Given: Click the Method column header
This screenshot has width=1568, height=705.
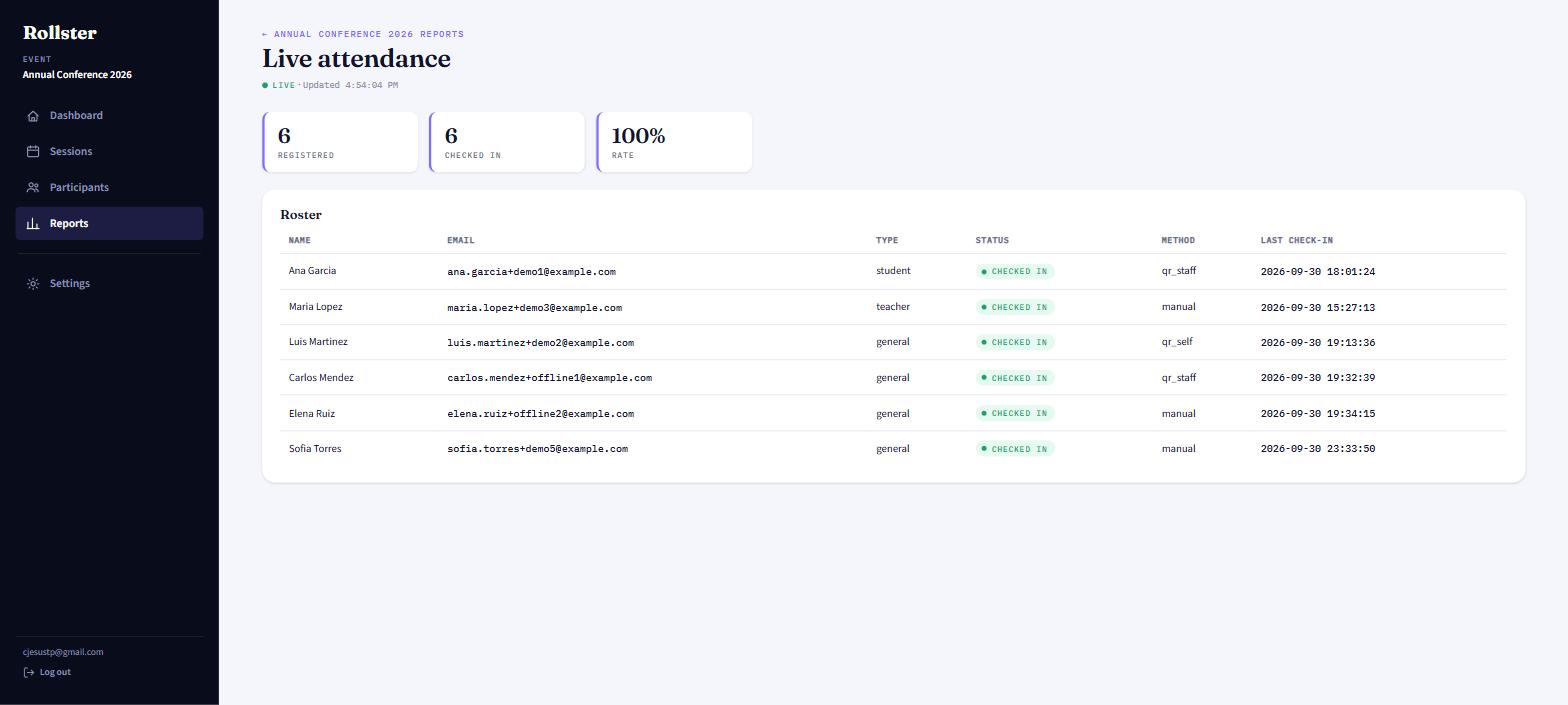Looking at the screenshot, I should point(1178,240).
